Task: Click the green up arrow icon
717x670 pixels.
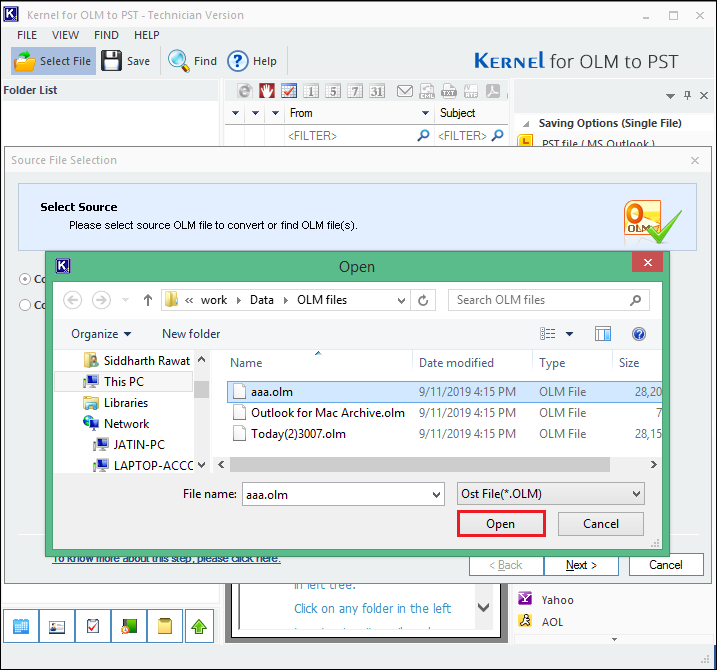Action: [x=199, y=626]
